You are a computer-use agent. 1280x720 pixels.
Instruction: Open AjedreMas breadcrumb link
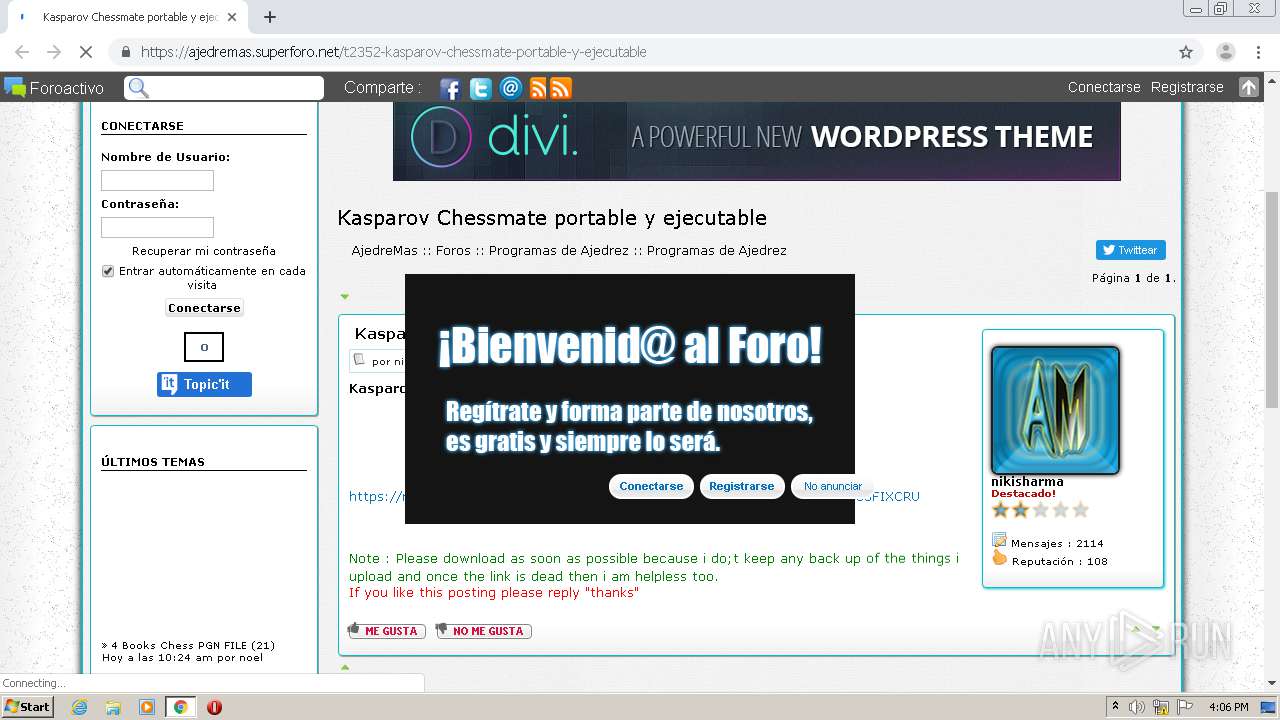[384, 251]
